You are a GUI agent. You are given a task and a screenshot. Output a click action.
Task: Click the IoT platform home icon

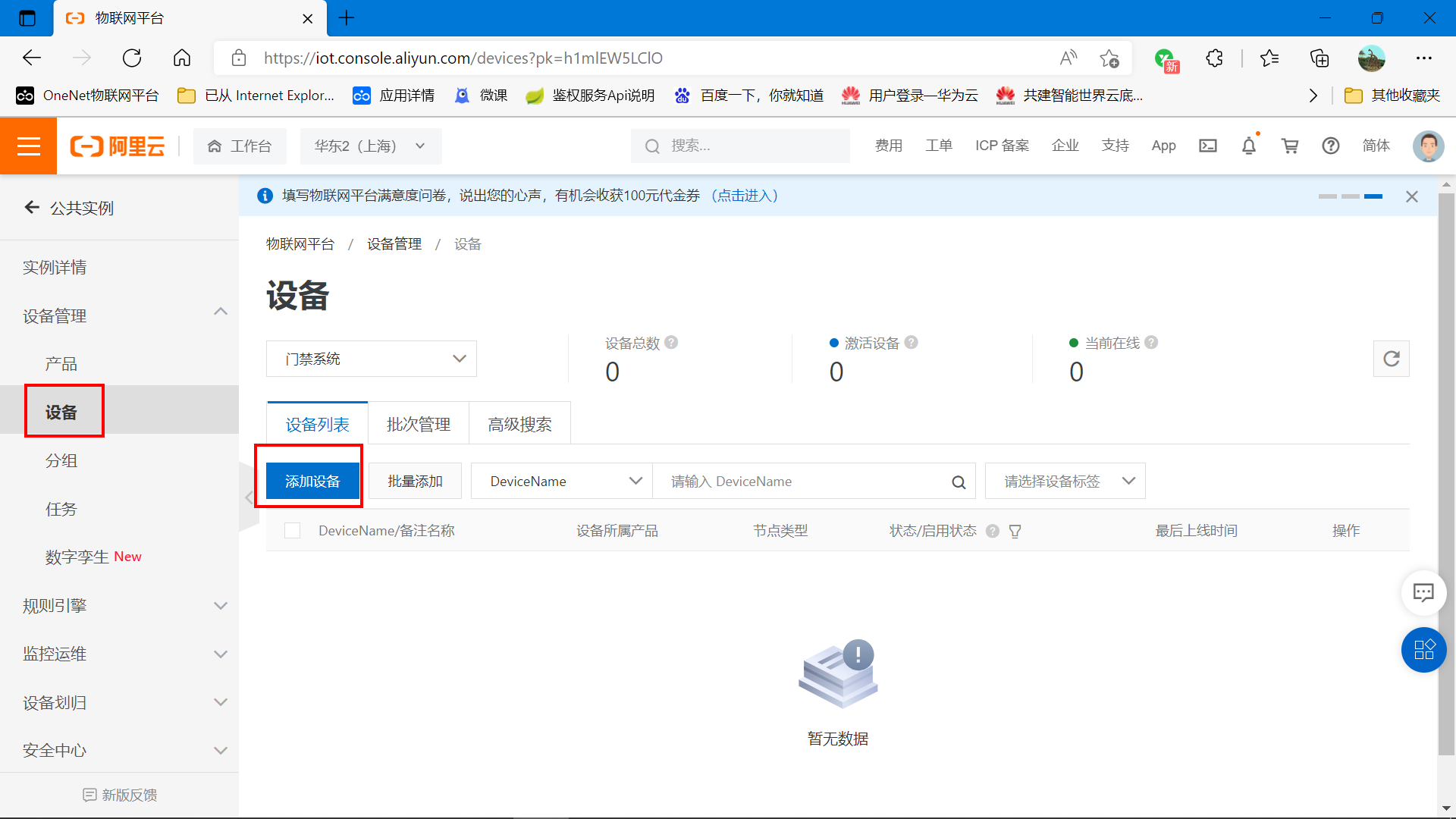point(213,146)
